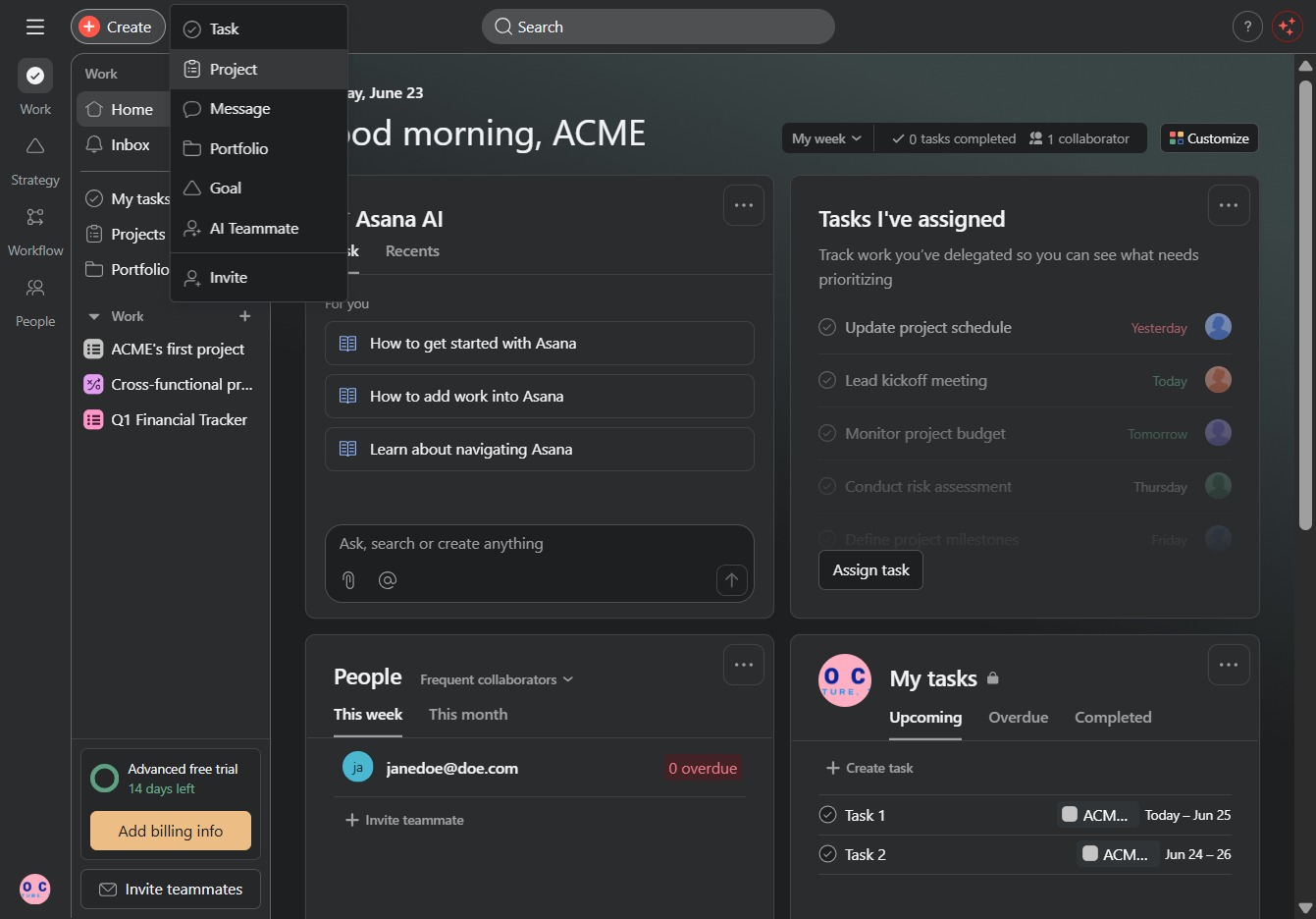Click Create task in My tasks

[869, 768]
